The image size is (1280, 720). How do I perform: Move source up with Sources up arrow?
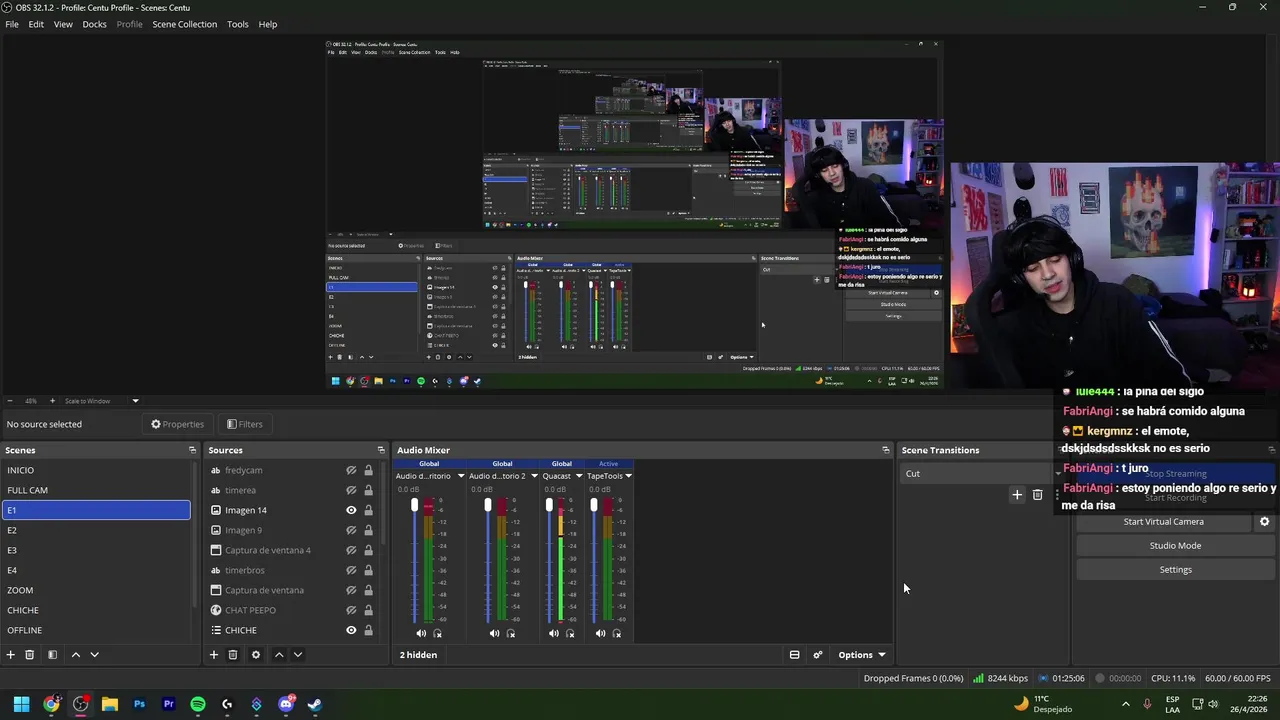[x=279, y=655]
